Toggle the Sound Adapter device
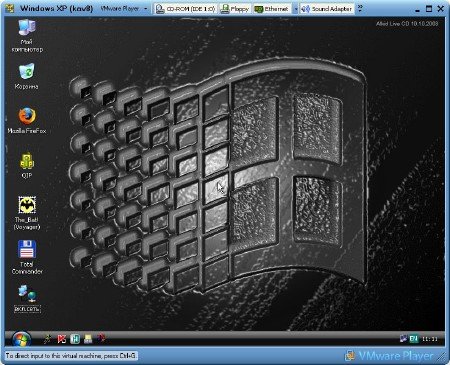Screen dimensions: 450x365 click(x=327, y=9)
